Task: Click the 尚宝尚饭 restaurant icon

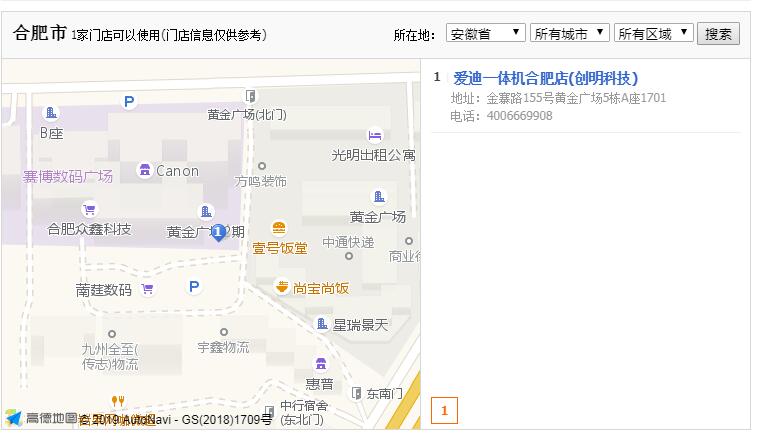Action: pyautogui.click(x=282, y=287)
